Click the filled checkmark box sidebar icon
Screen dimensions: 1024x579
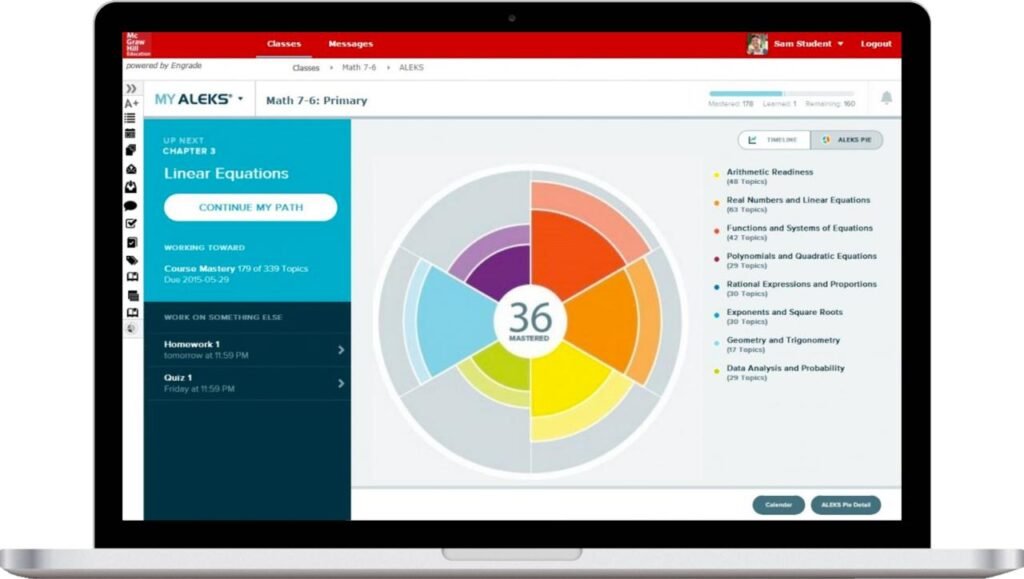[131, 243]
